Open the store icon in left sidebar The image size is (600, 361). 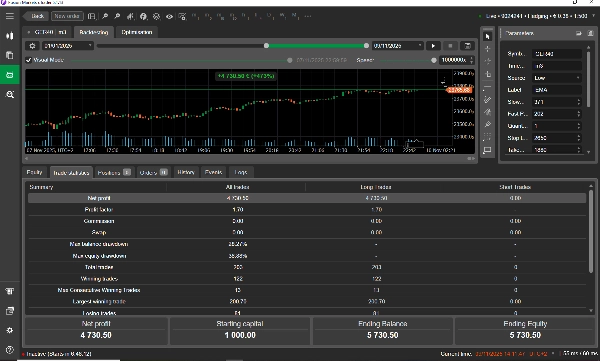coord(10,291)
